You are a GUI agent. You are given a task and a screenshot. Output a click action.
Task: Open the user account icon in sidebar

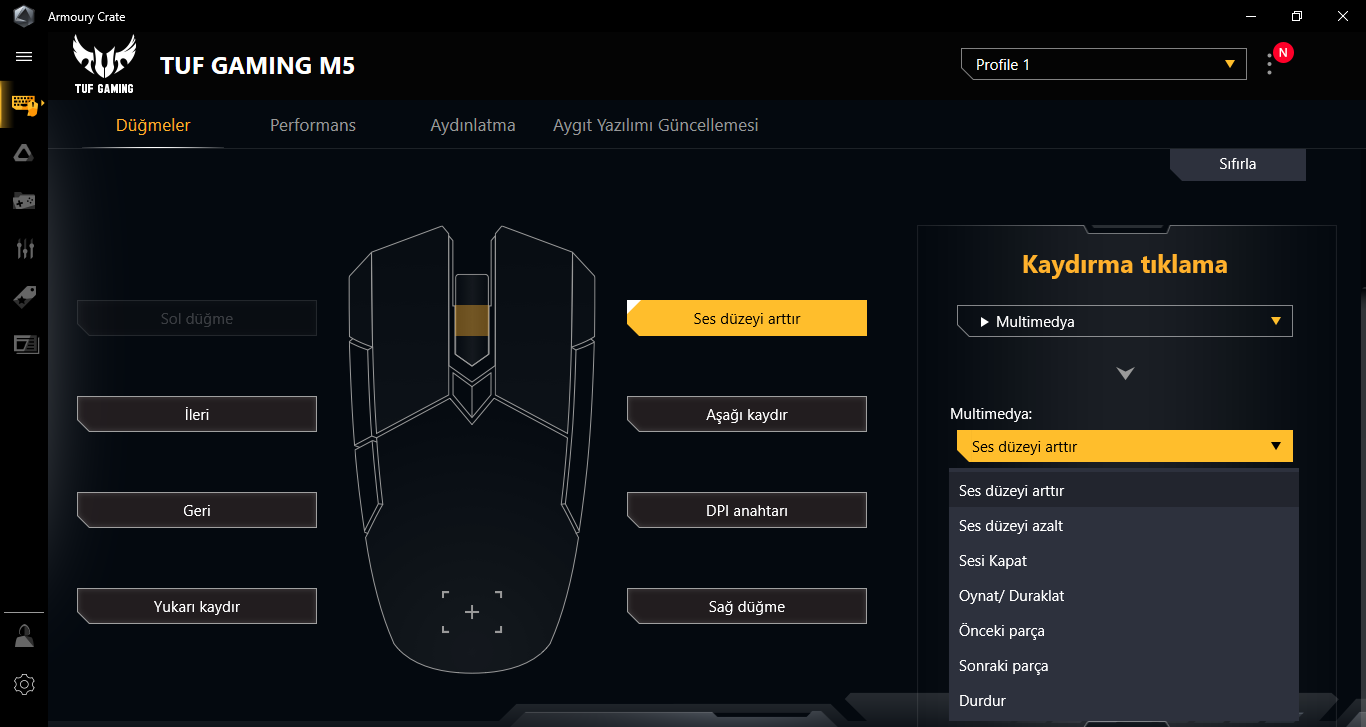tap(24, 636)
